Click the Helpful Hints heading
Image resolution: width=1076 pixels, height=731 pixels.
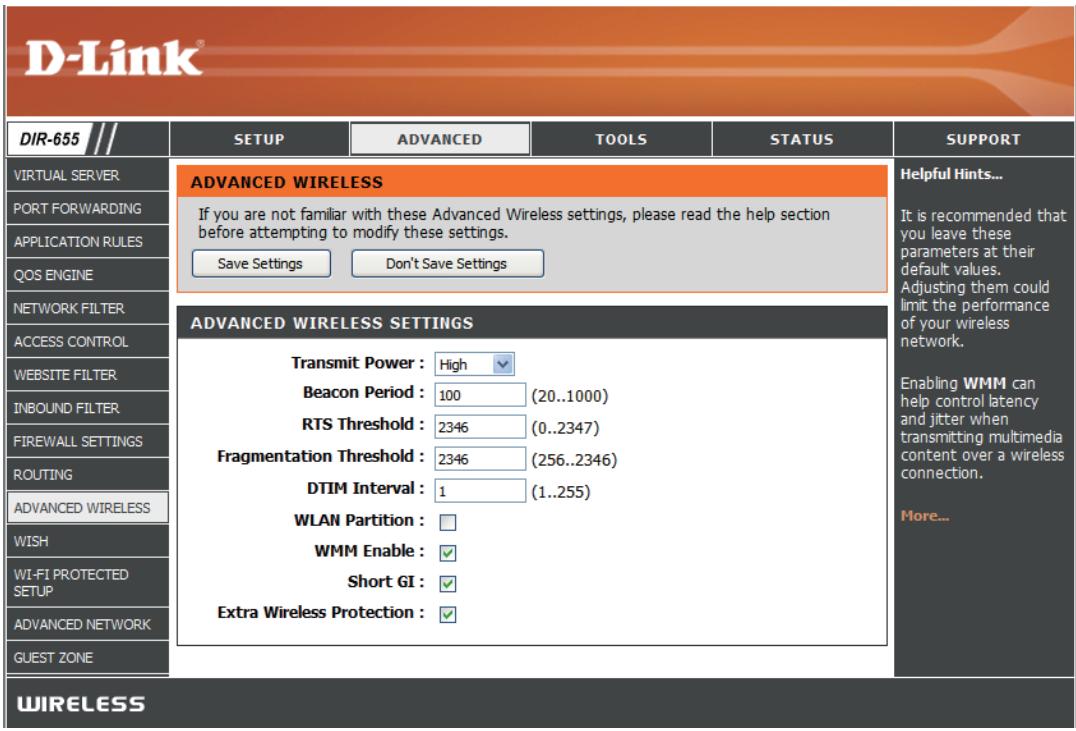click(951, 174)
